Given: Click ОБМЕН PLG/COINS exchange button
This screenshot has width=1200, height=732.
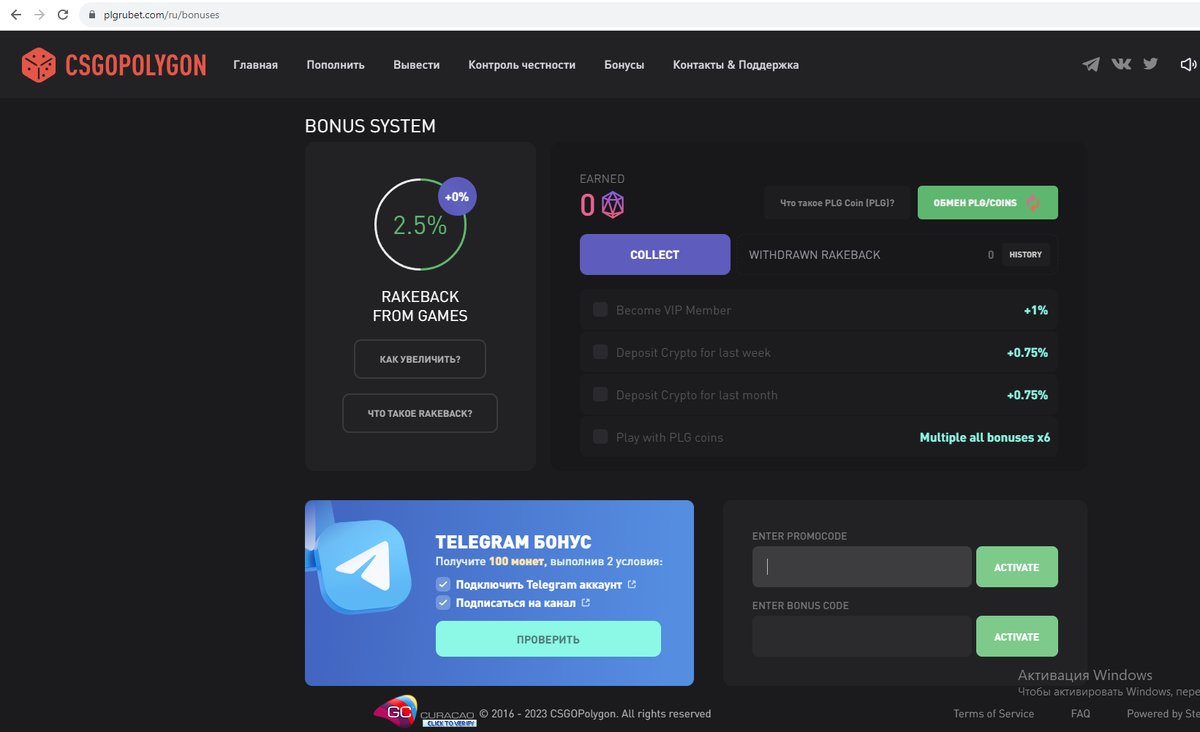Looking at the screenshot, I should 988,202.
